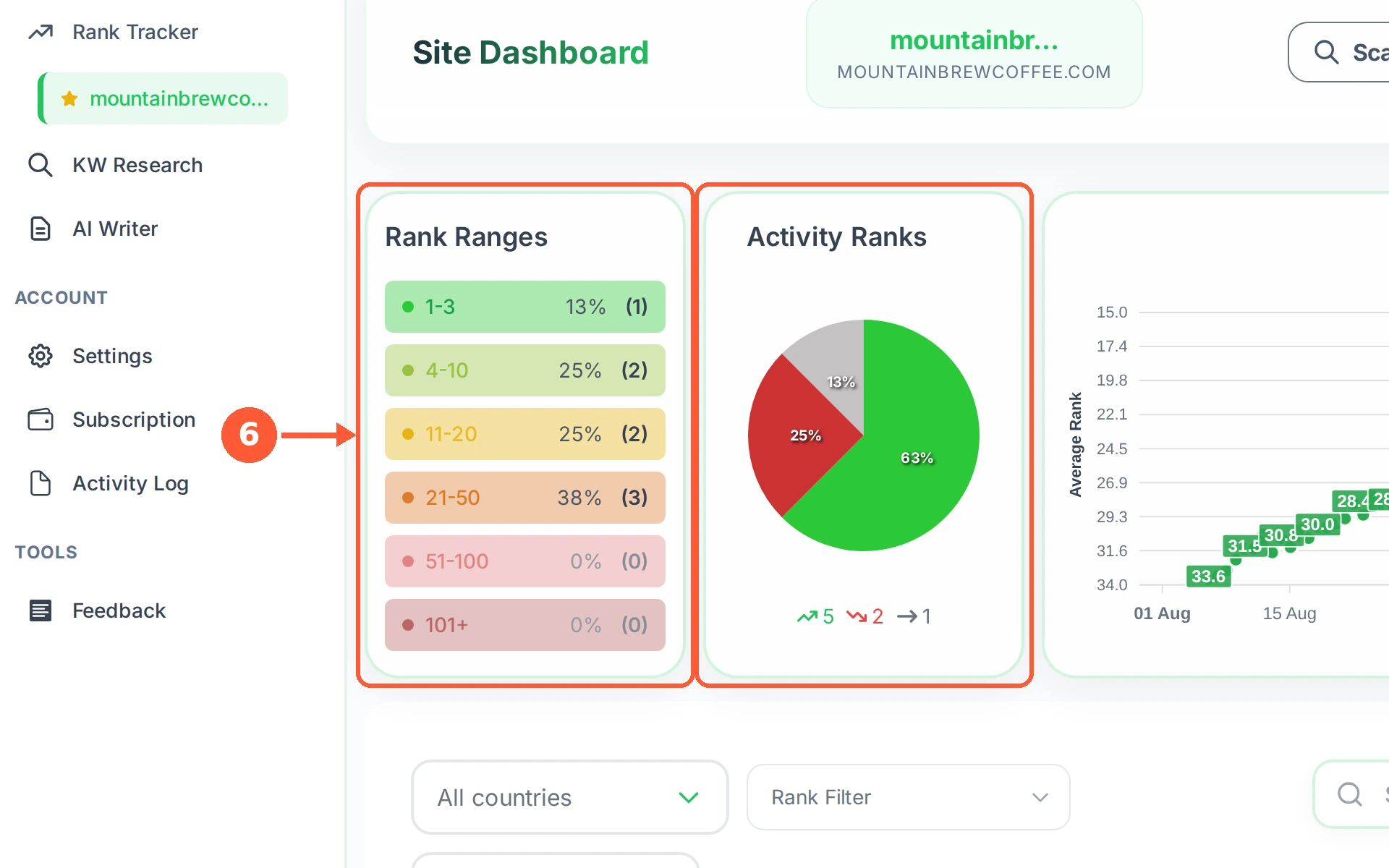Click the Settings gear icon
Image resolution: width=1389 pixels, height=868 pixels.
[41, 356]
